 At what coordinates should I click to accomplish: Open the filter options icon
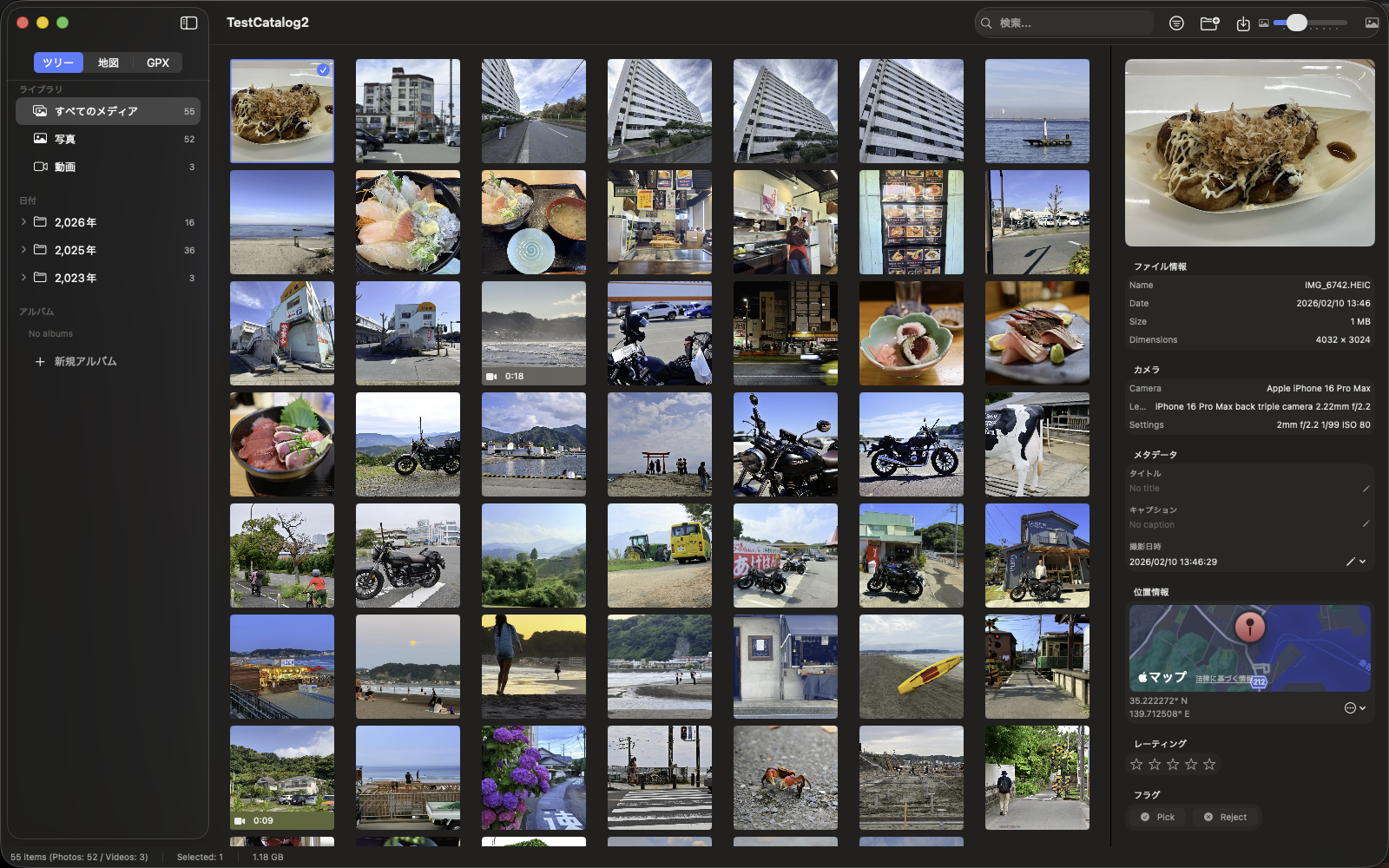tap(1176, 23)
